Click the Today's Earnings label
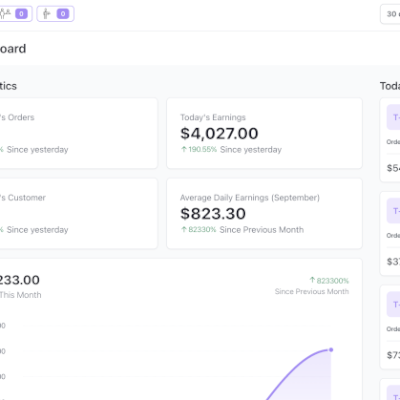Viewport: 400px width, 400px height. click(213, 117)
